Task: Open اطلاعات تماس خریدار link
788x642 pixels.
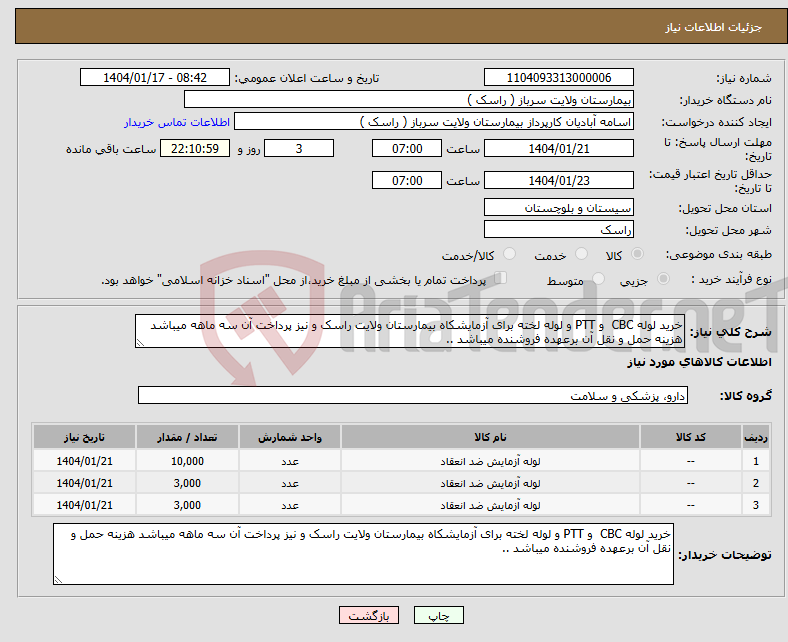Action: (x=177, y=122)
